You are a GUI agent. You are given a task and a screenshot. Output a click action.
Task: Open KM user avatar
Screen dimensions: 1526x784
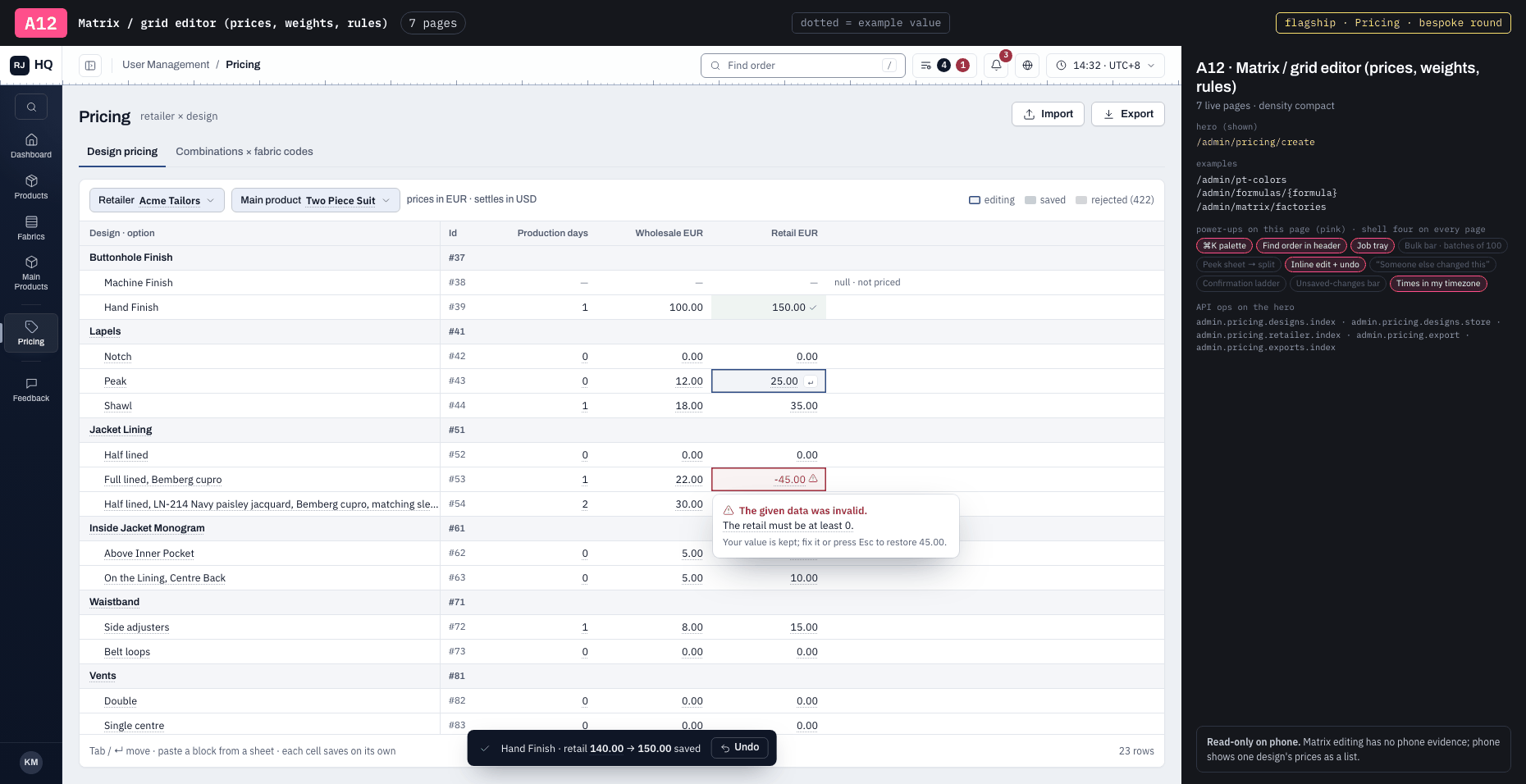point(31,762)
